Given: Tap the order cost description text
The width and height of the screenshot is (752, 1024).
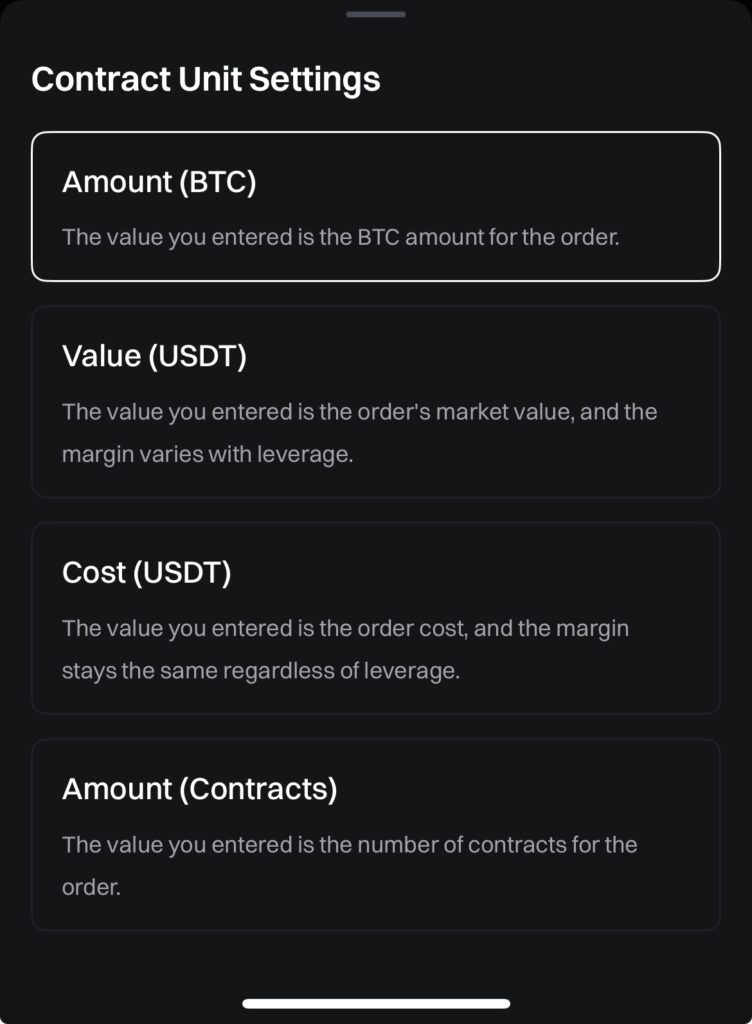Looking at the screenshot, I should pos(345,628).
